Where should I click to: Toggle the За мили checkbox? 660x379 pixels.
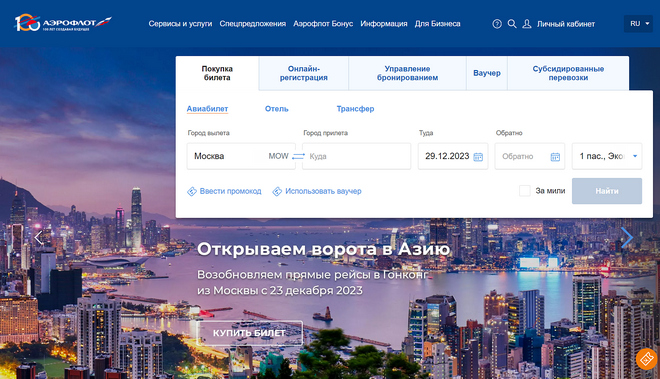coord(524,191)
